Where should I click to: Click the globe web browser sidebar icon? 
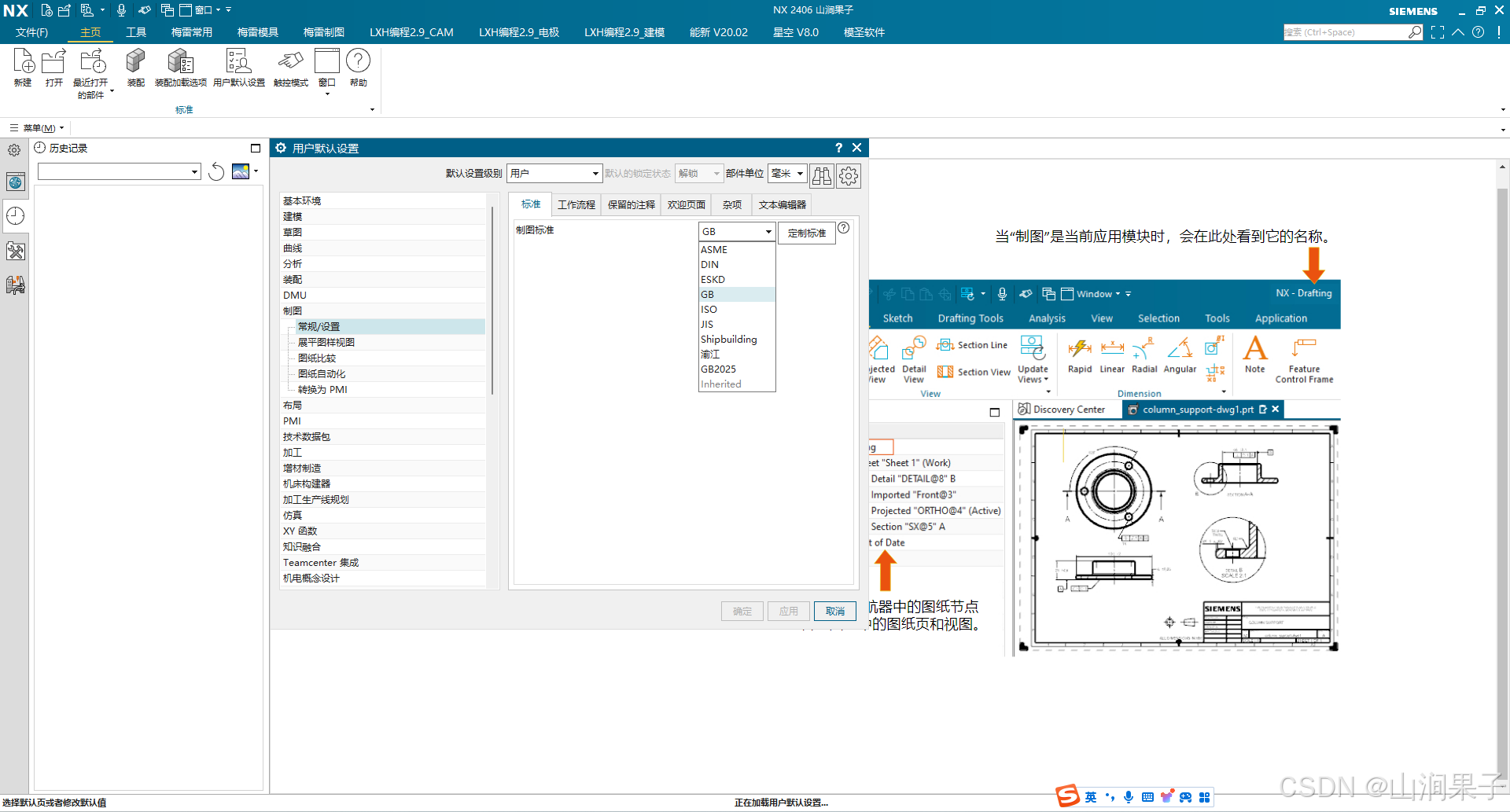click(x=16, y=182)
